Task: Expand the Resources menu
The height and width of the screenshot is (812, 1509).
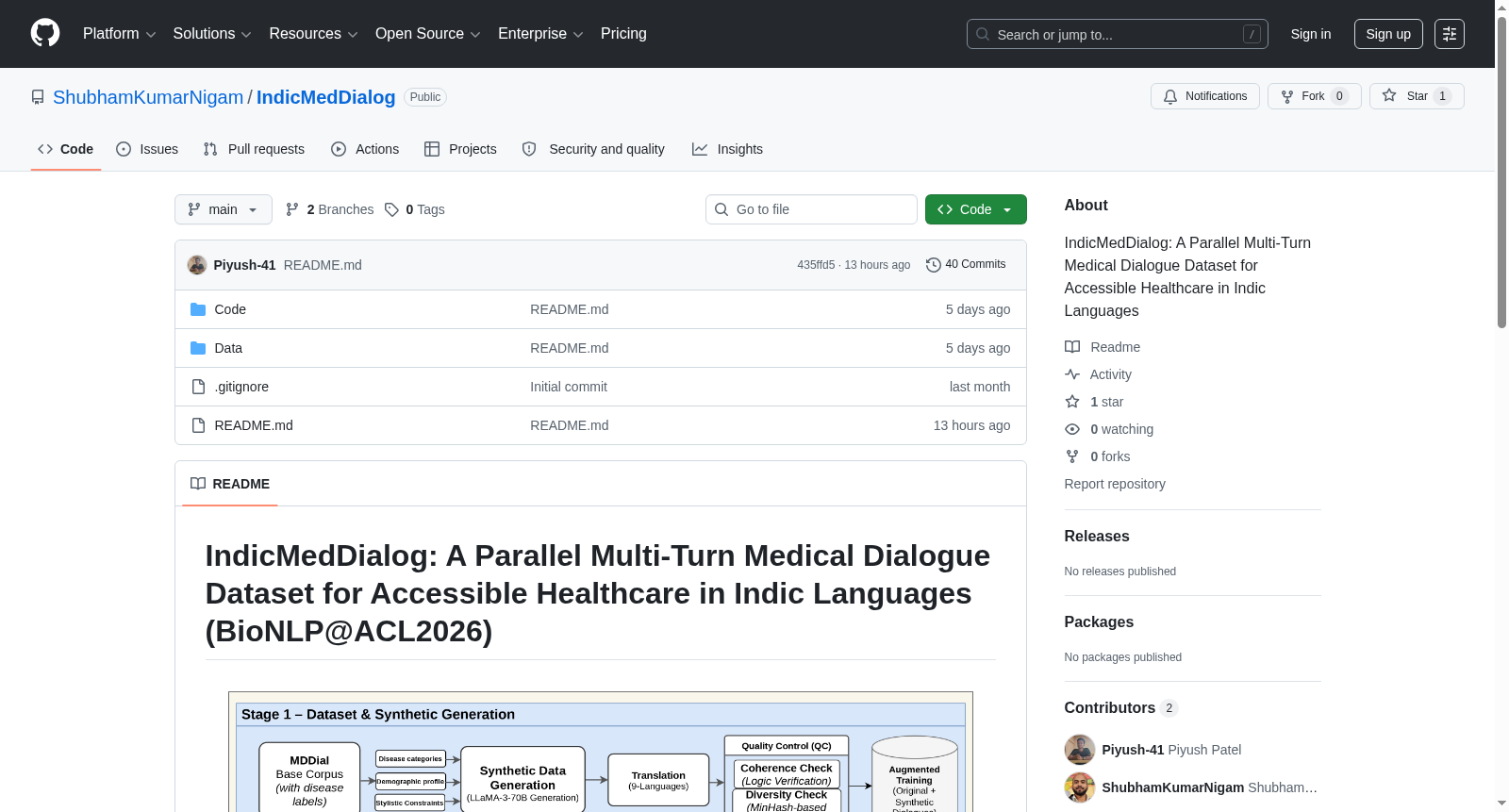Action: (313, 34)
